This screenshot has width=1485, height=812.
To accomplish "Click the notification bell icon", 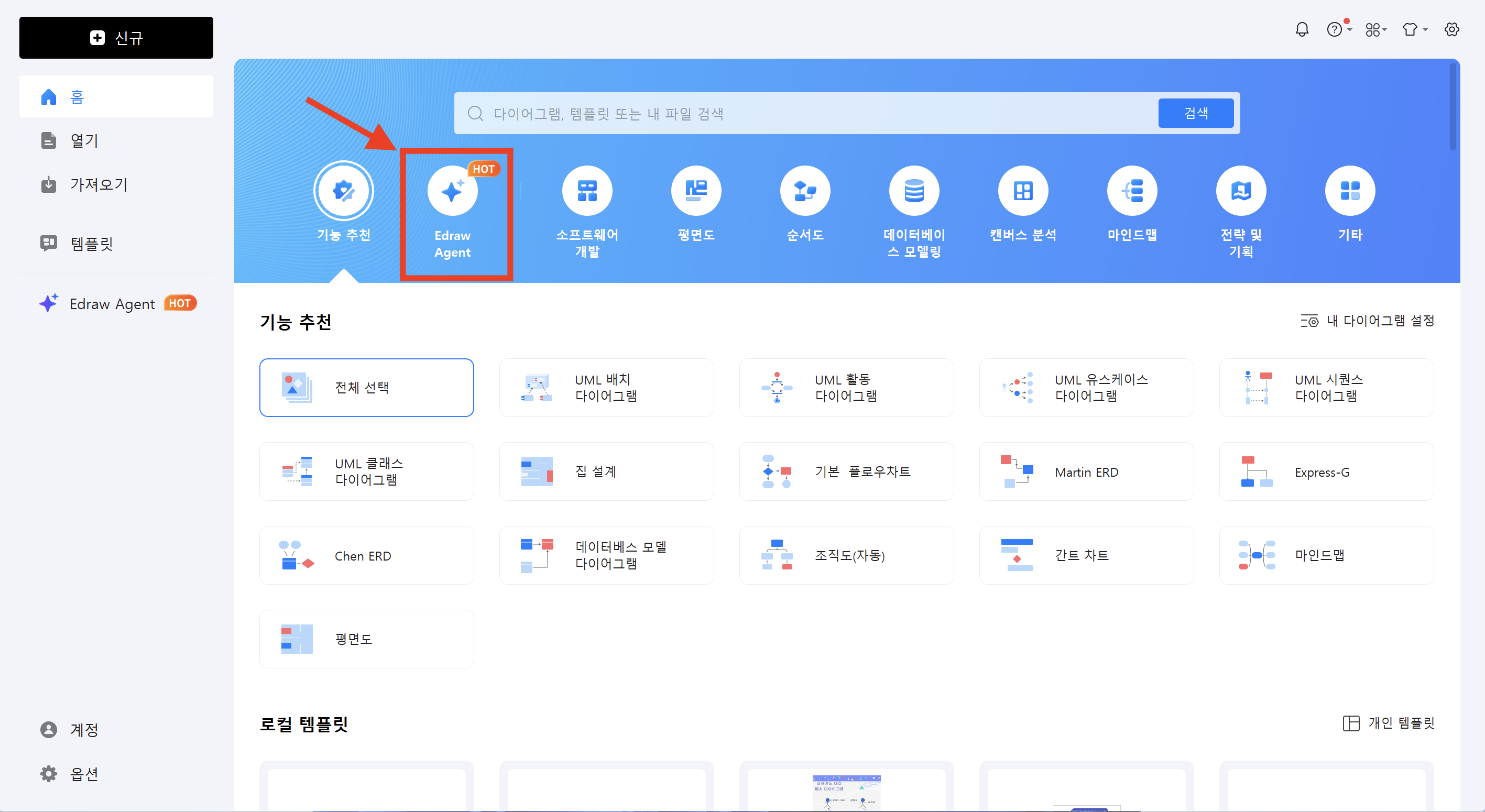I will pos(1302,29).
